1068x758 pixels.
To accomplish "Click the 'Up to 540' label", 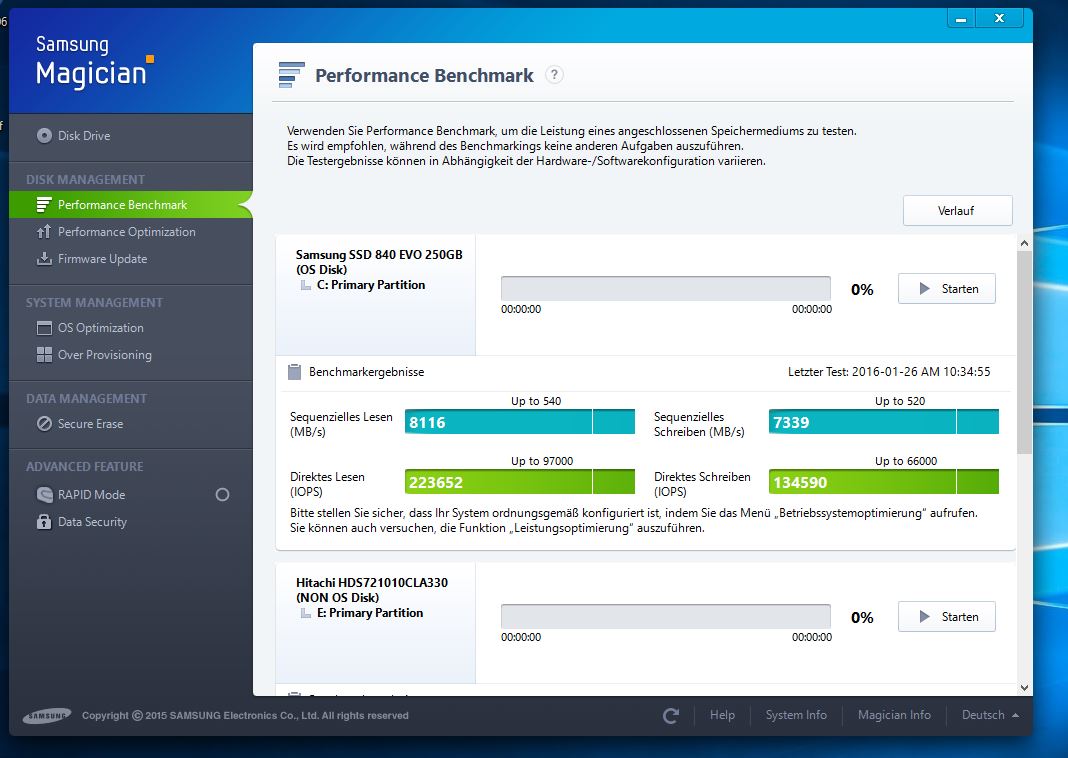I will [536, 401].
